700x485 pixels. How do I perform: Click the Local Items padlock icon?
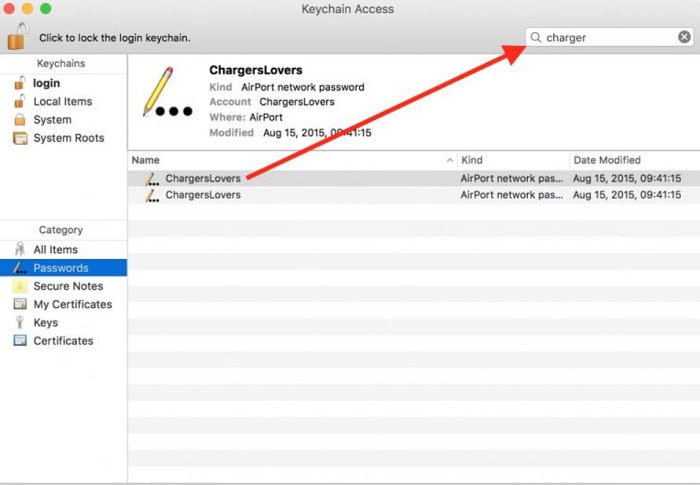(20, 101)
